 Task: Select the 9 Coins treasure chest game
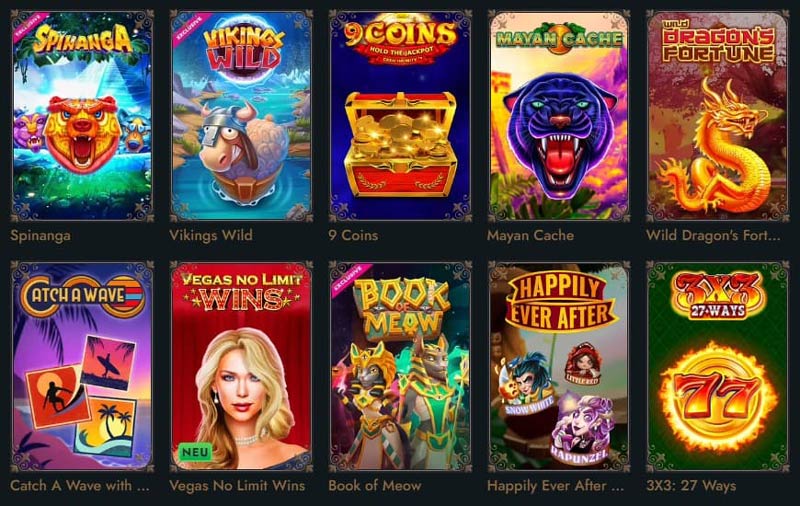(401, 116)
